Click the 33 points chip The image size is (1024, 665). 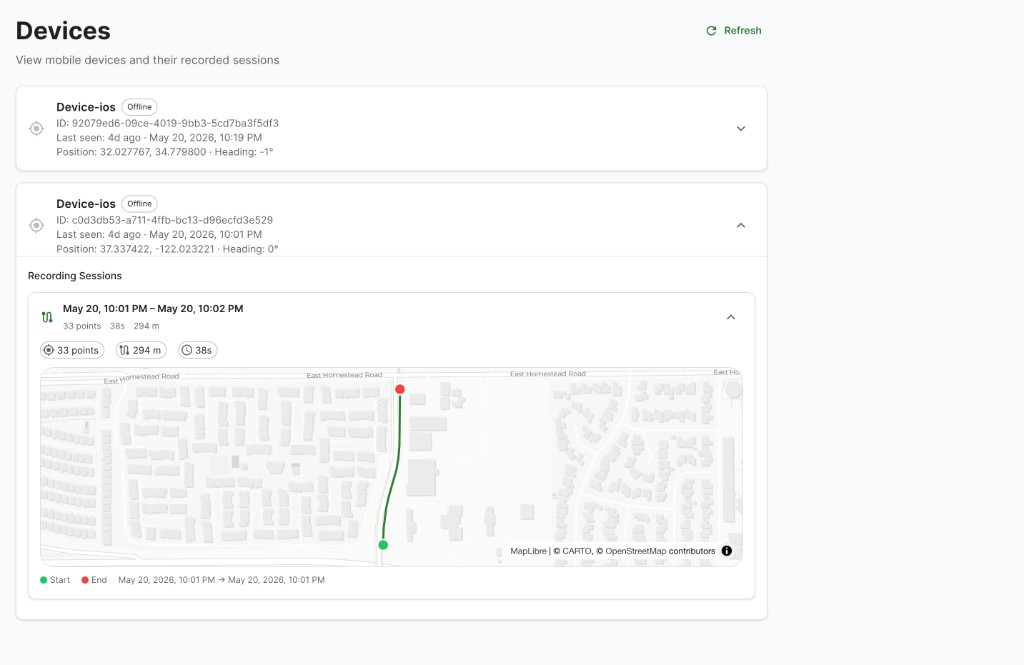pyautogui.click(x=72, y=350)
